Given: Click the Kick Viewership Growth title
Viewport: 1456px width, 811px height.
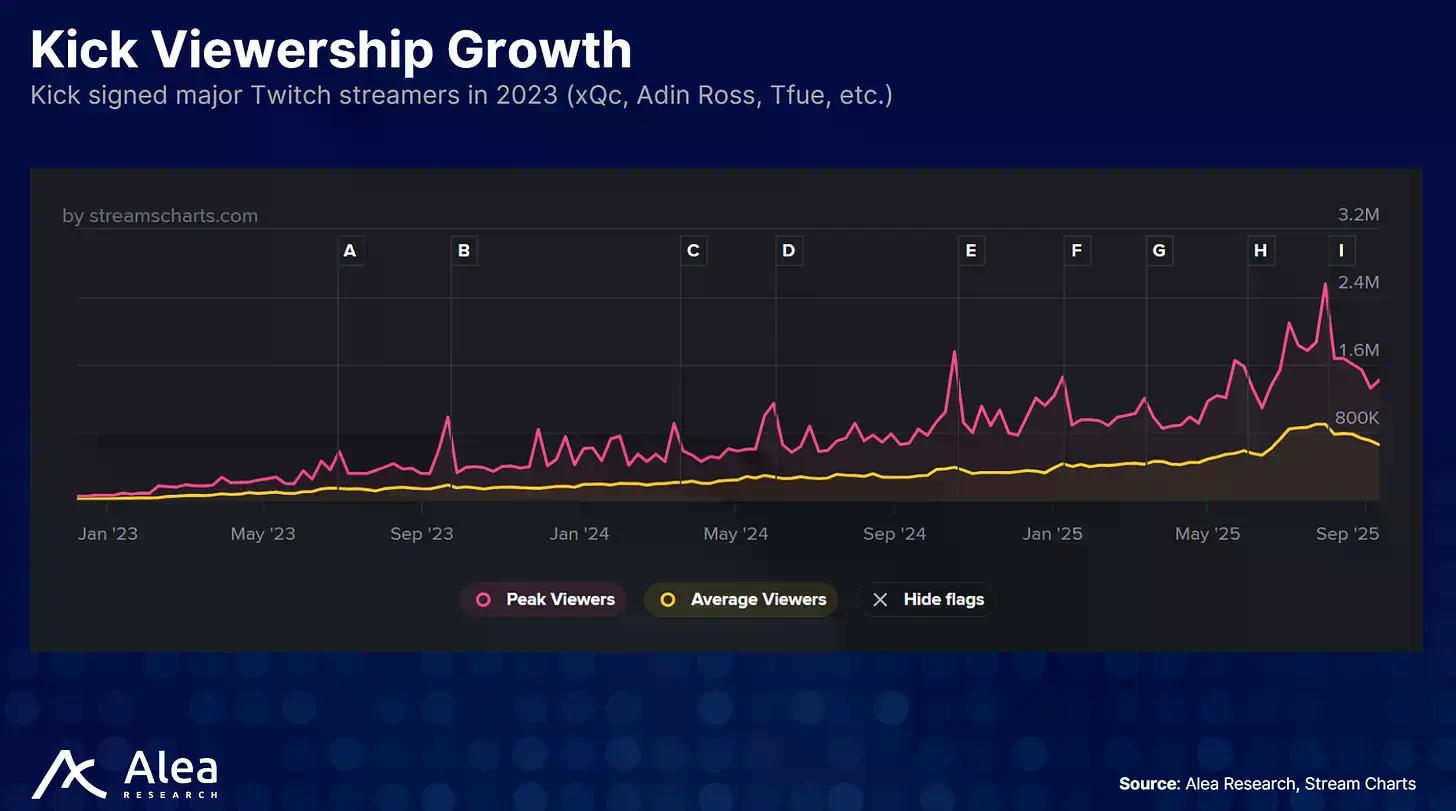Looking at the screenshot, I should click(x=331, y=50).
